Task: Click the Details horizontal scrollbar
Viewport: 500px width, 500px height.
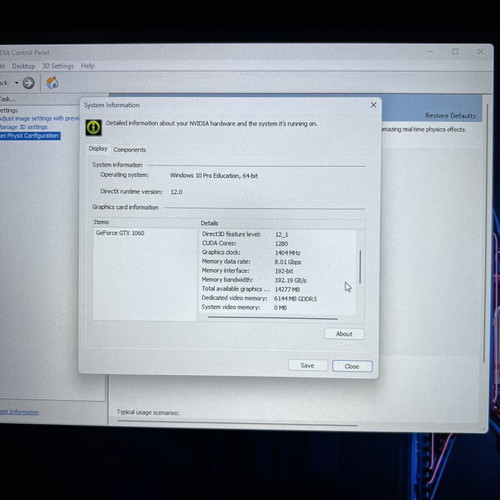Action: click(x=273, y=318)
